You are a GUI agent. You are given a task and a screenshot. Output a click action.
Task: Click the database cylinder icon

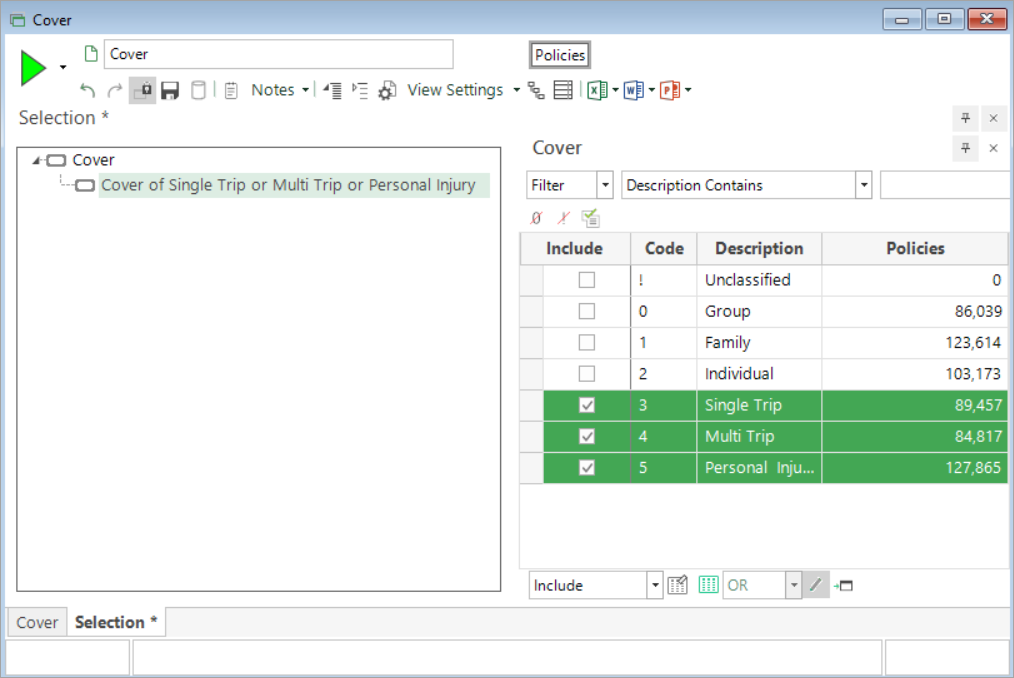[199, 91]
